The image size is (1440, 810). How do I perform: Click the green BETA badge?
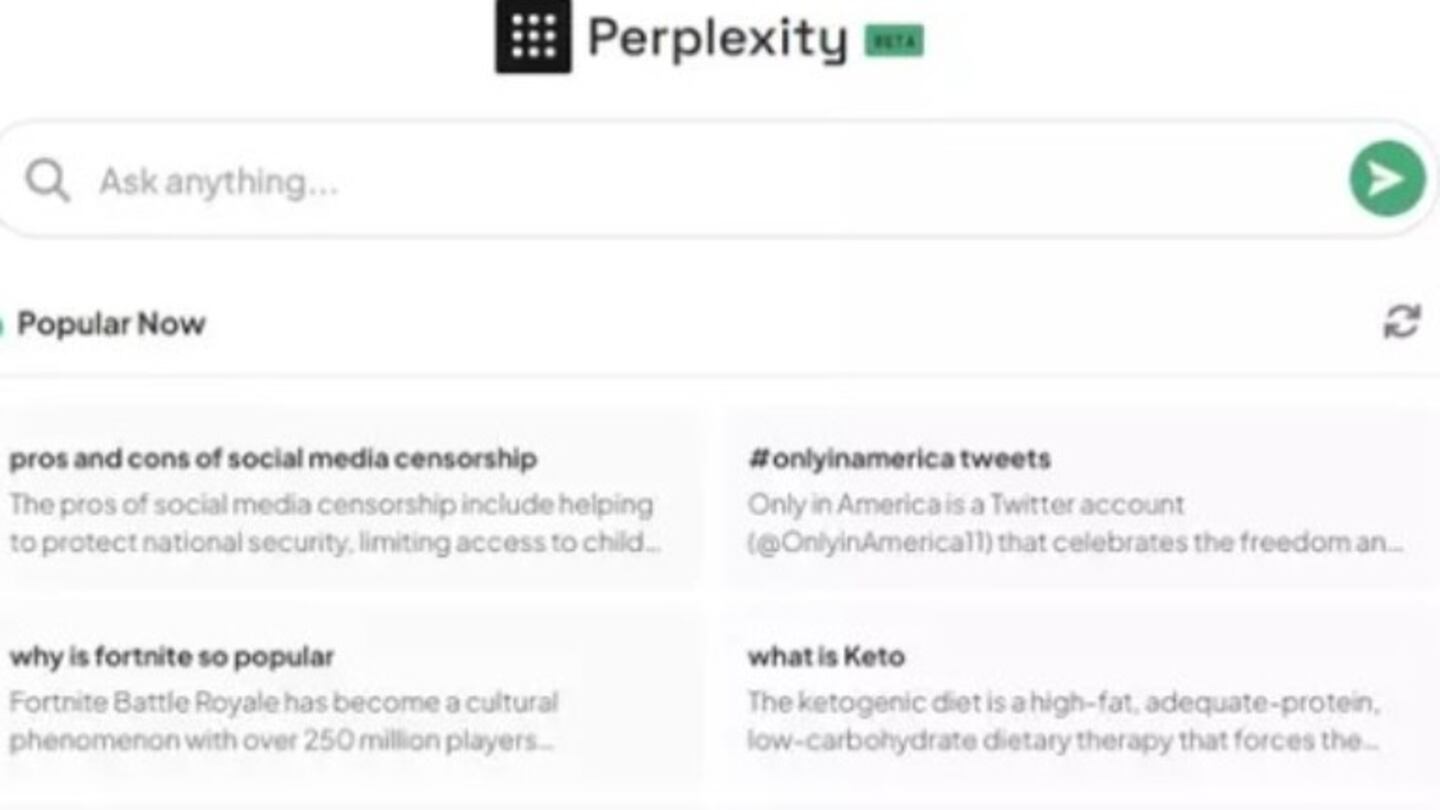893,40
